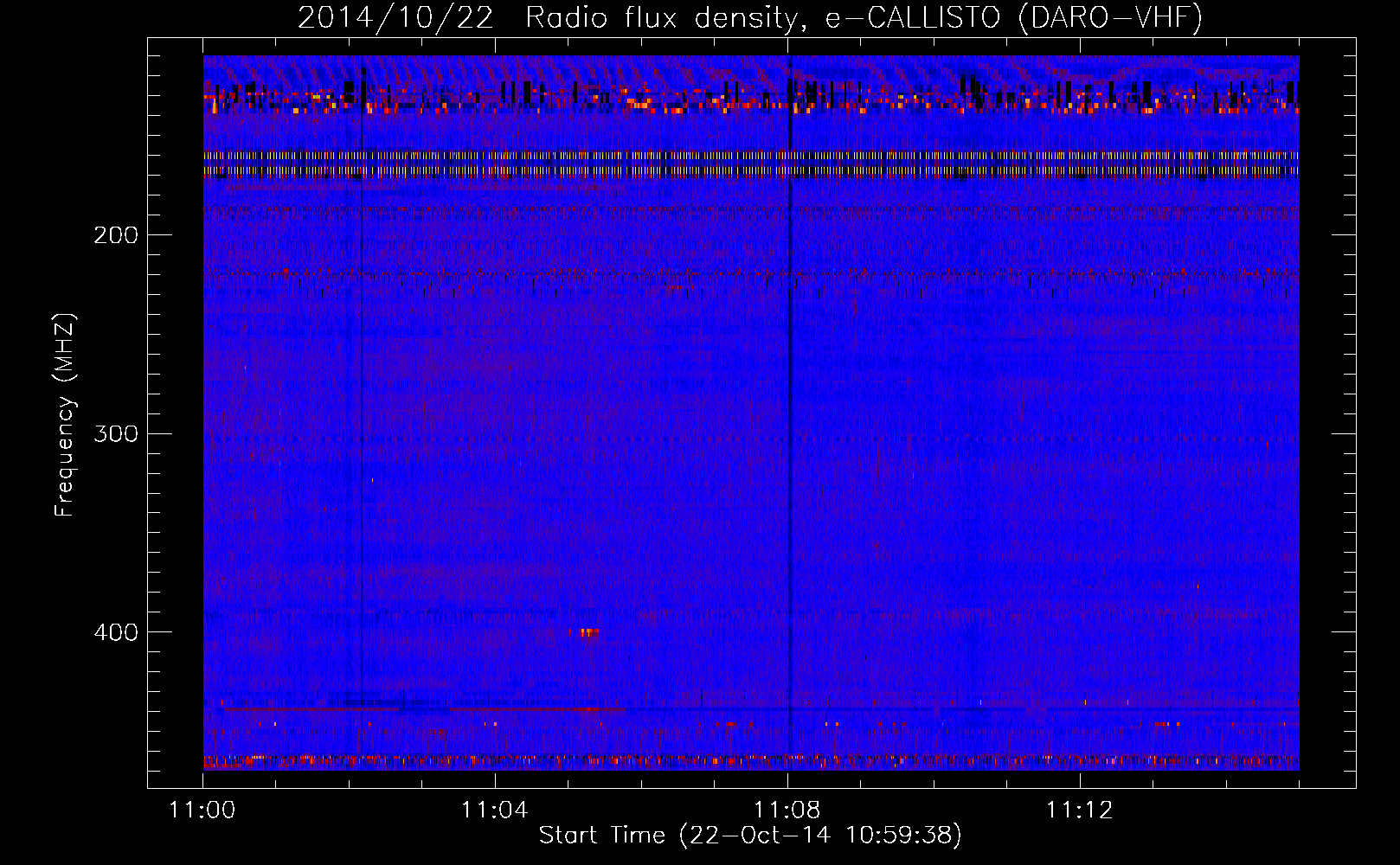Click the 400 frequency tick label
The width and height of the screenshot is (1400, 865).
pos(116,632)
